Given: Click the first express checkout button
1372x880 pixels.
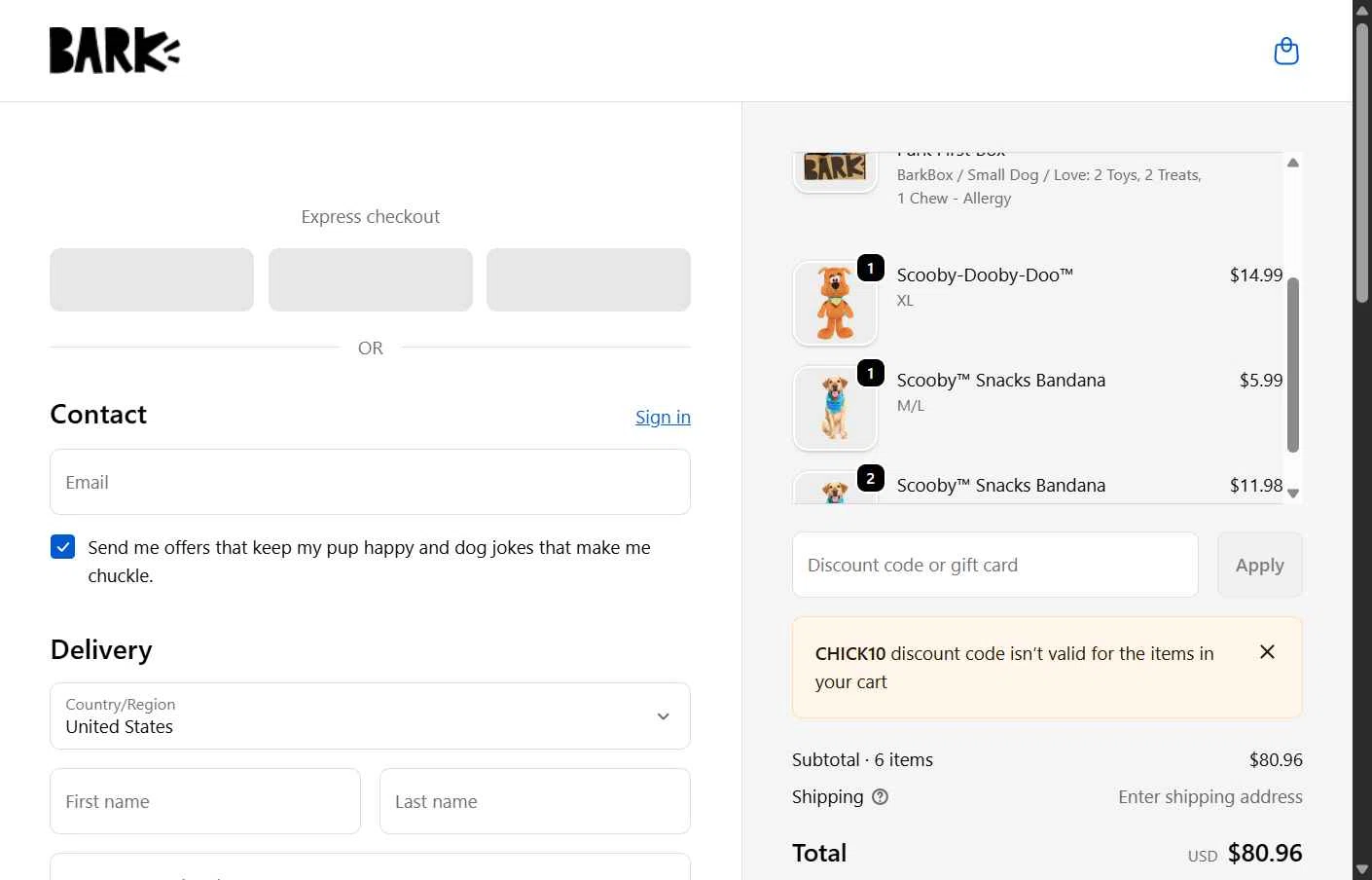Looking at the screenshot, I should (152, 279).
